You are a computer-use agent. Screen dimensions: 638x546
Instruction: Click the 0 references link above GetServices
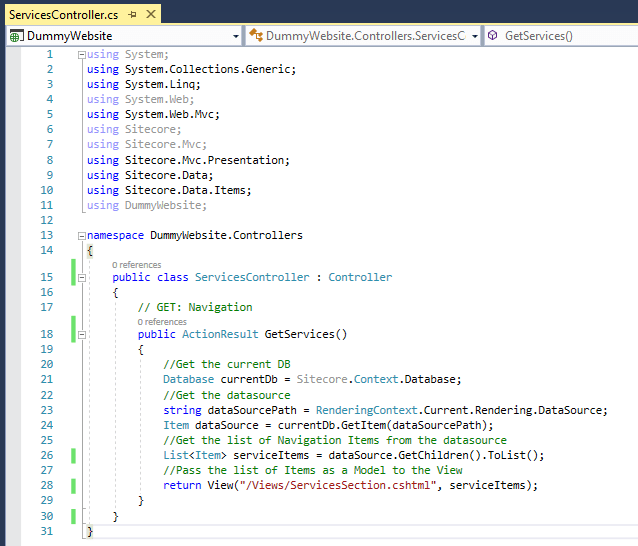point(162,322)
